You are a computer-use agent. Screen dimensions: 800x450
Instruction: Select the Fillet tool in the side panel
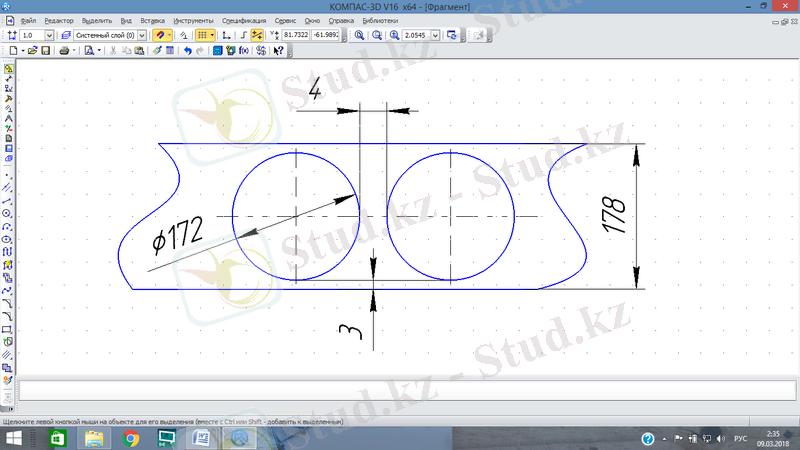7,316
